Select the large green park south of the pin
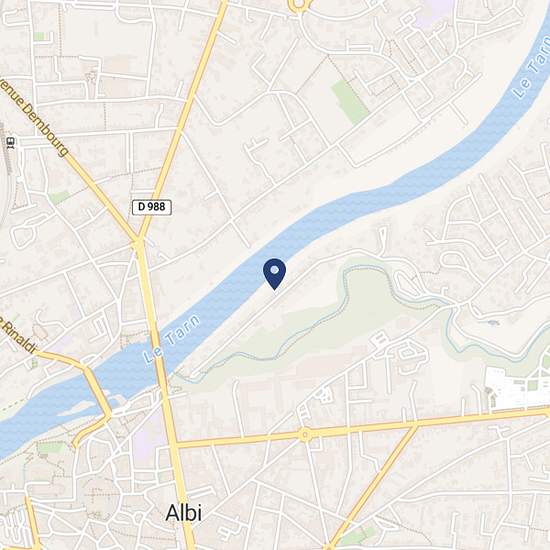Viewport: 550px width, 550px height. pos(316,323)
